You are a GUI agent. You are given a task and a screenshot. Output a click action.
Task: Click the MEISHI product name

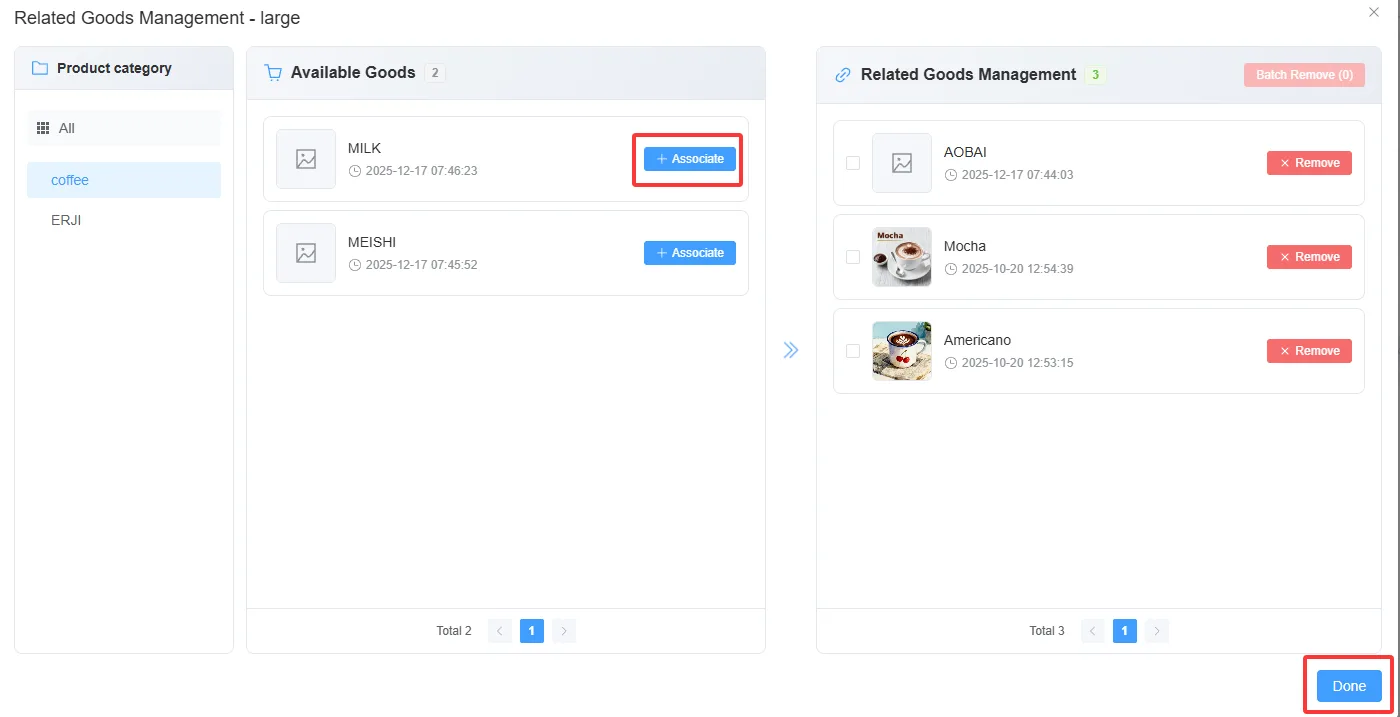pos(372,242)
